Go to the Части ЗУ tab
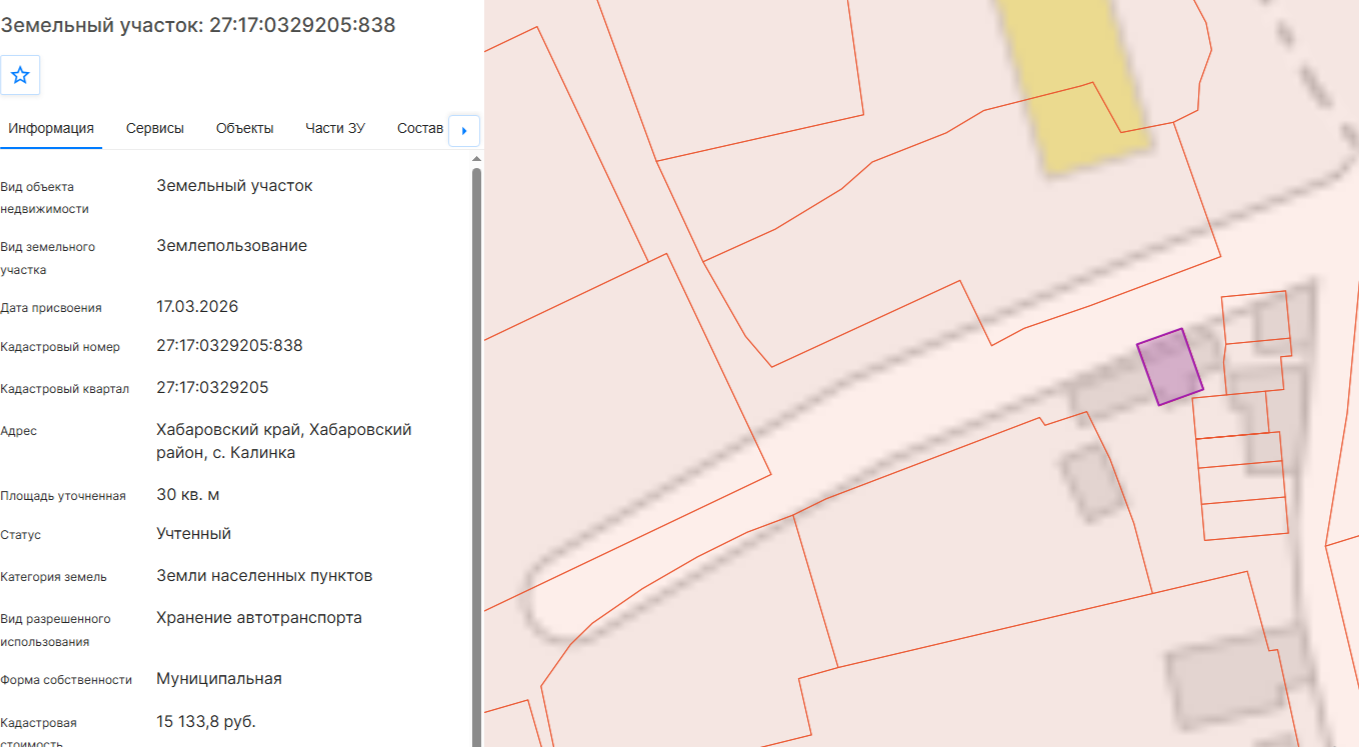 [x=335, y=128]
